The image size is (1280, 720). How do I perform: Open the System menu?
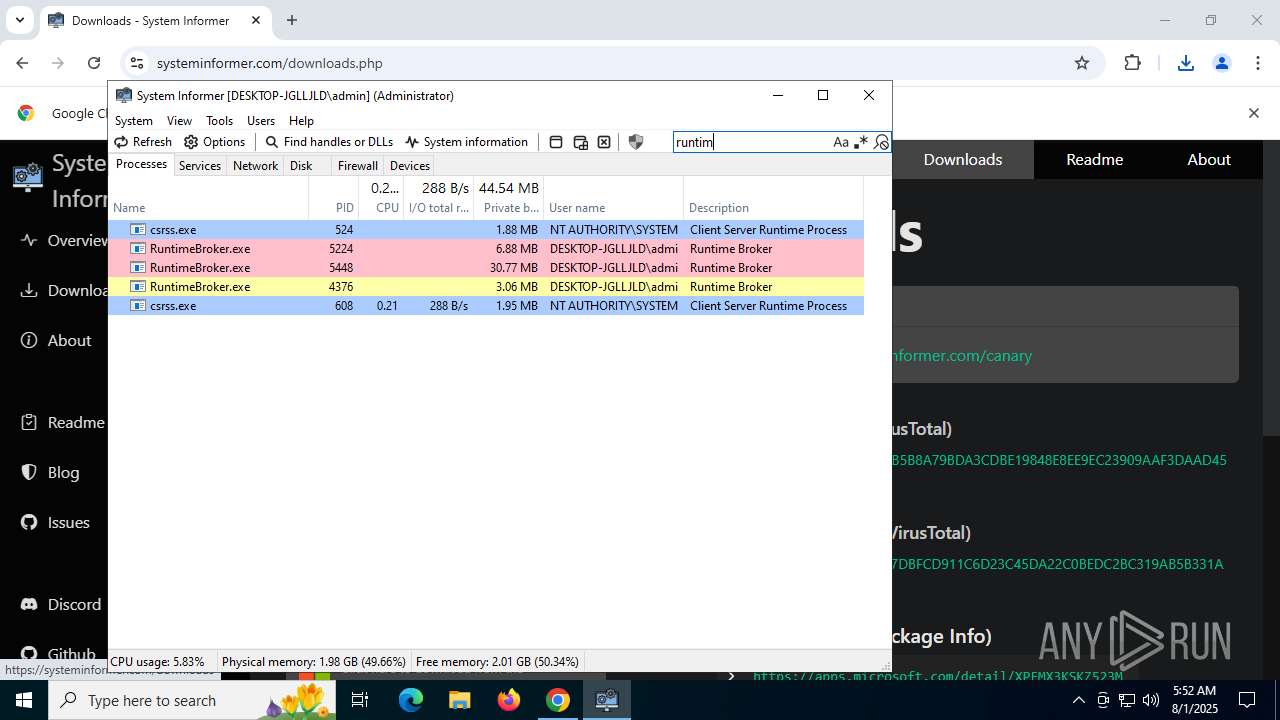tap(134, 120)
